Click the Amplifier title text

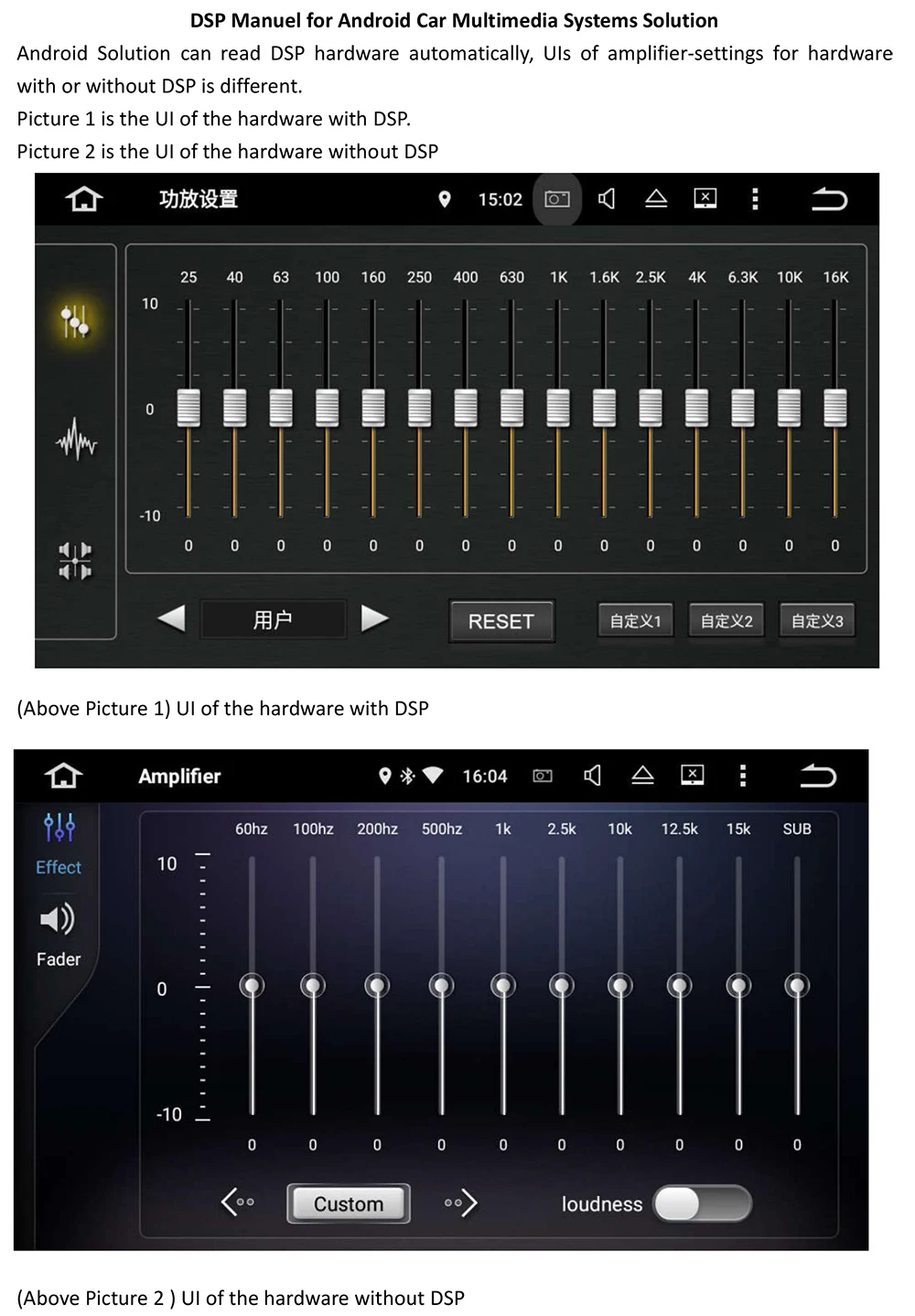pyautogui.click(x=179, y=776)
